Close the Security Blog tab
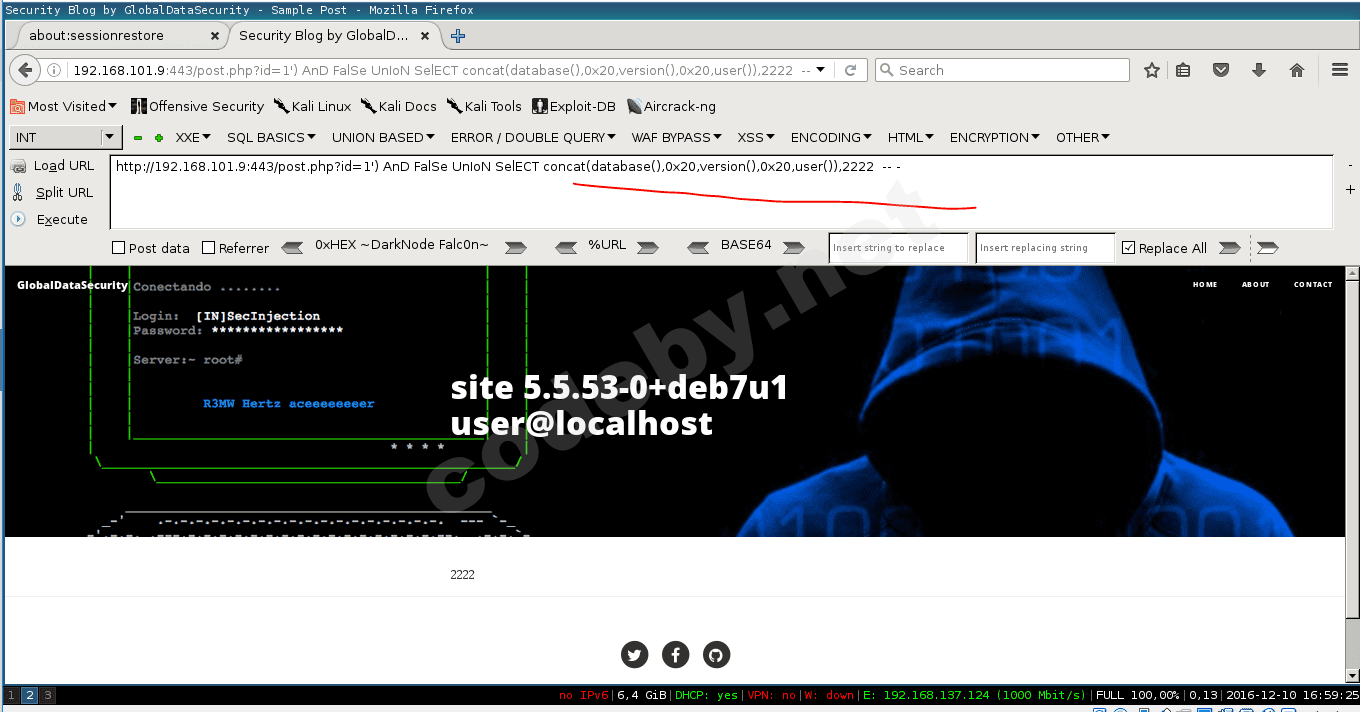The height and width of the screenshot is (712, 1360). 425,36
